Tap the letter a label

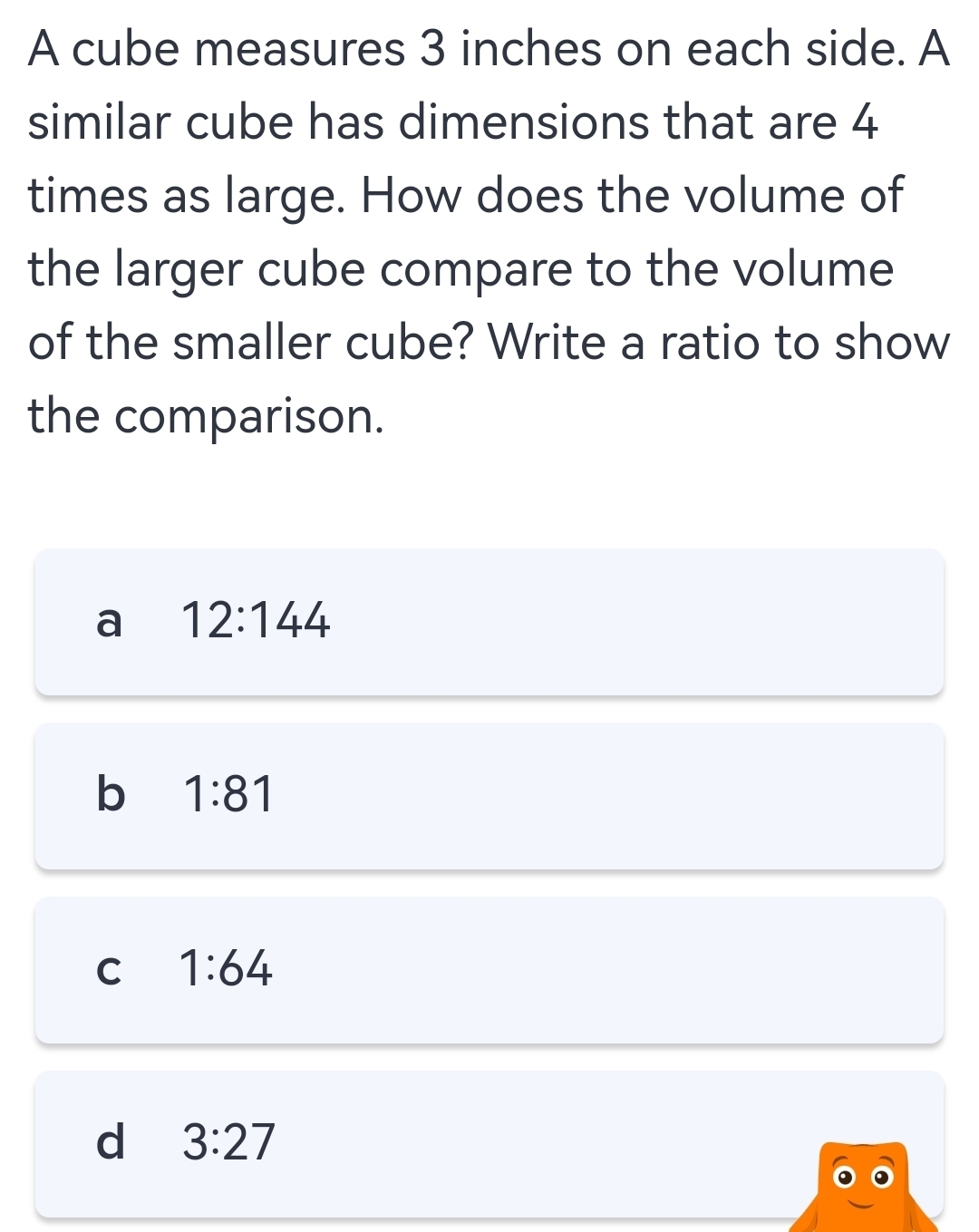click(109, 621)
